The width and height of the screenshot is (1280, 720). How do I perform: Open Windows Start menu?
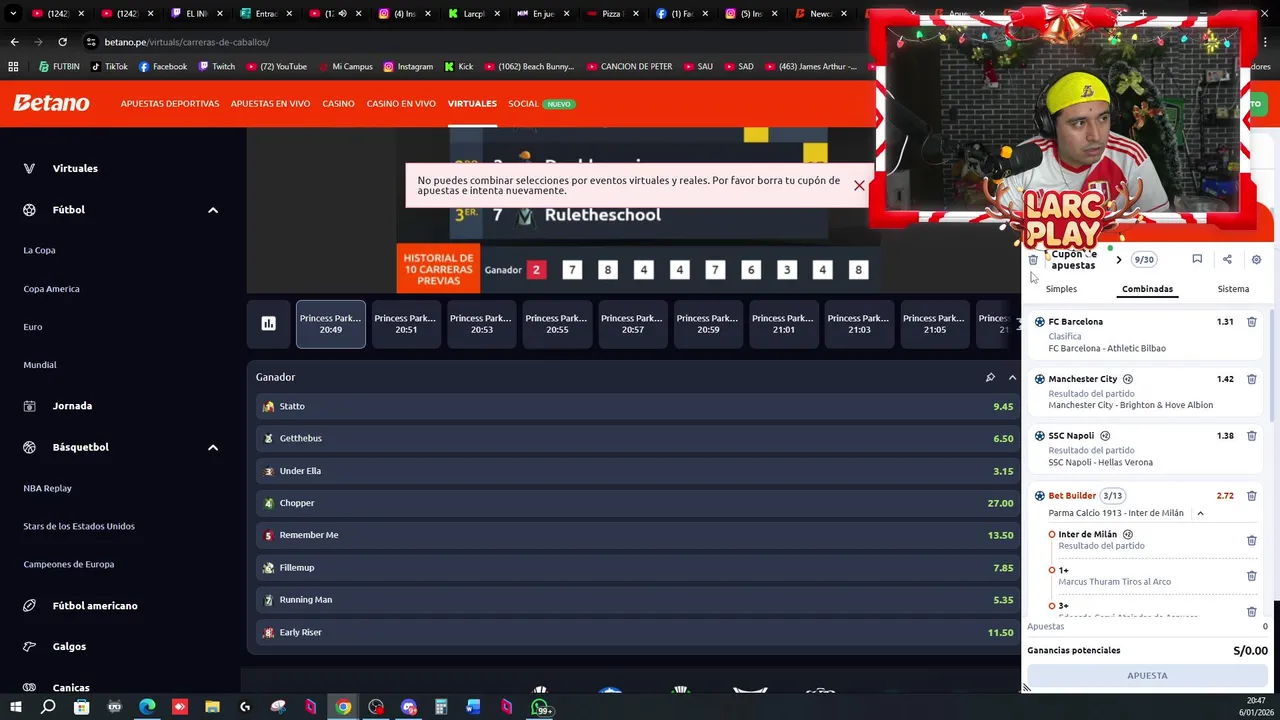click(x=15, y=707)
